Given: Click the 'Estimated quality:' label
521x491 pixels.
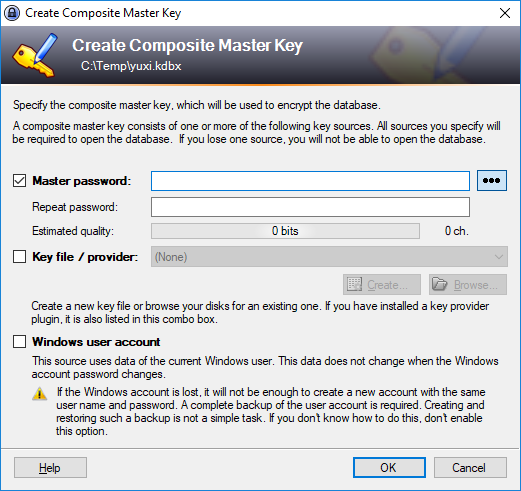Looking at the screenshot, I should [73, 231].
